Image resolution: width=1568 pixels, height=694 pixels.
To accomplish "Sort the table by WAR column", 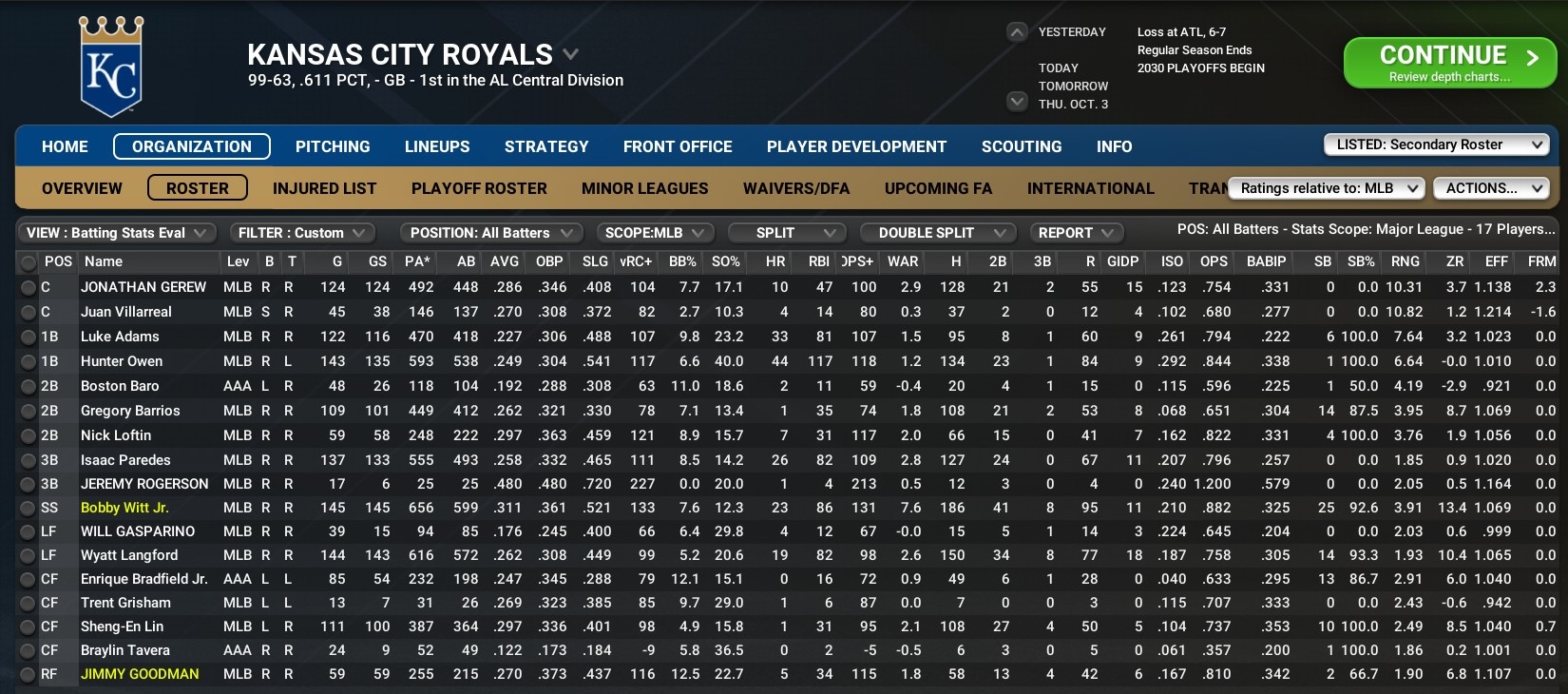I will click(x=902, y=261).
